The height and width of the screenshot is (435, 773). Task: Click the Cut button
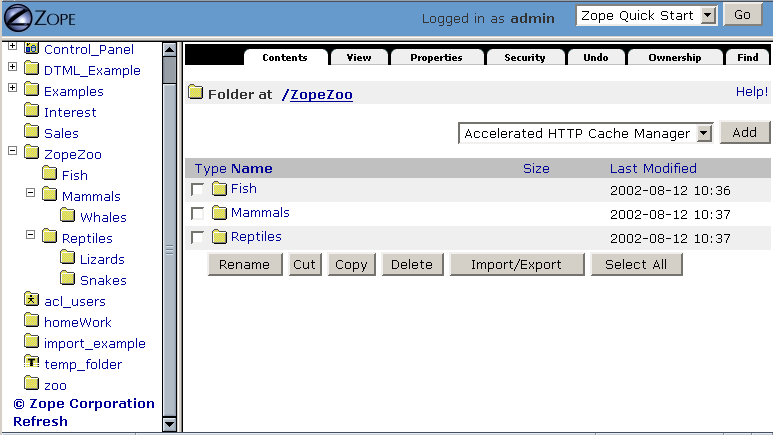[305, 264]
